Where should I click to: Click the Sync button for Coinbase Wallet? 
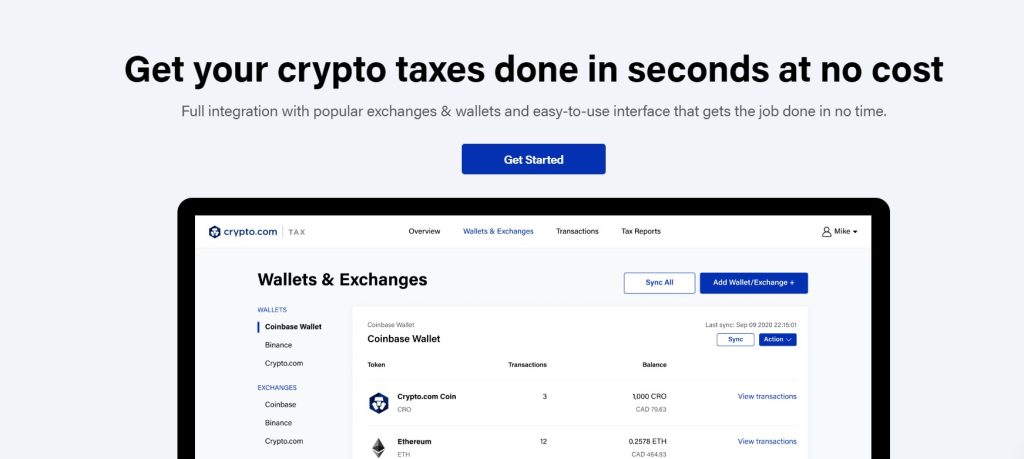(x=735, y=340)
